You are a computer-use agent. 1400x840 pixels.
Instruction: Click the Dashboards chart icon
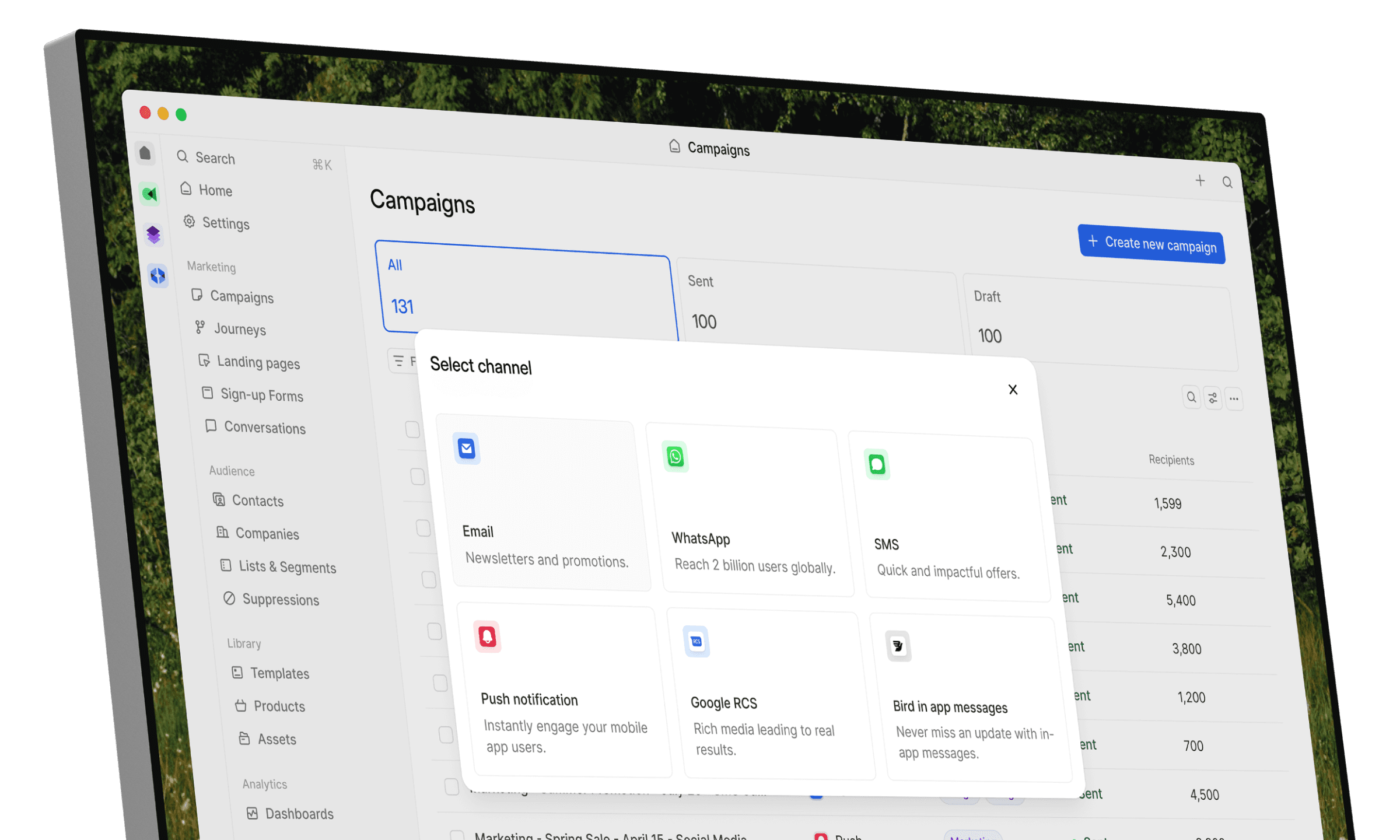point(252,813)
